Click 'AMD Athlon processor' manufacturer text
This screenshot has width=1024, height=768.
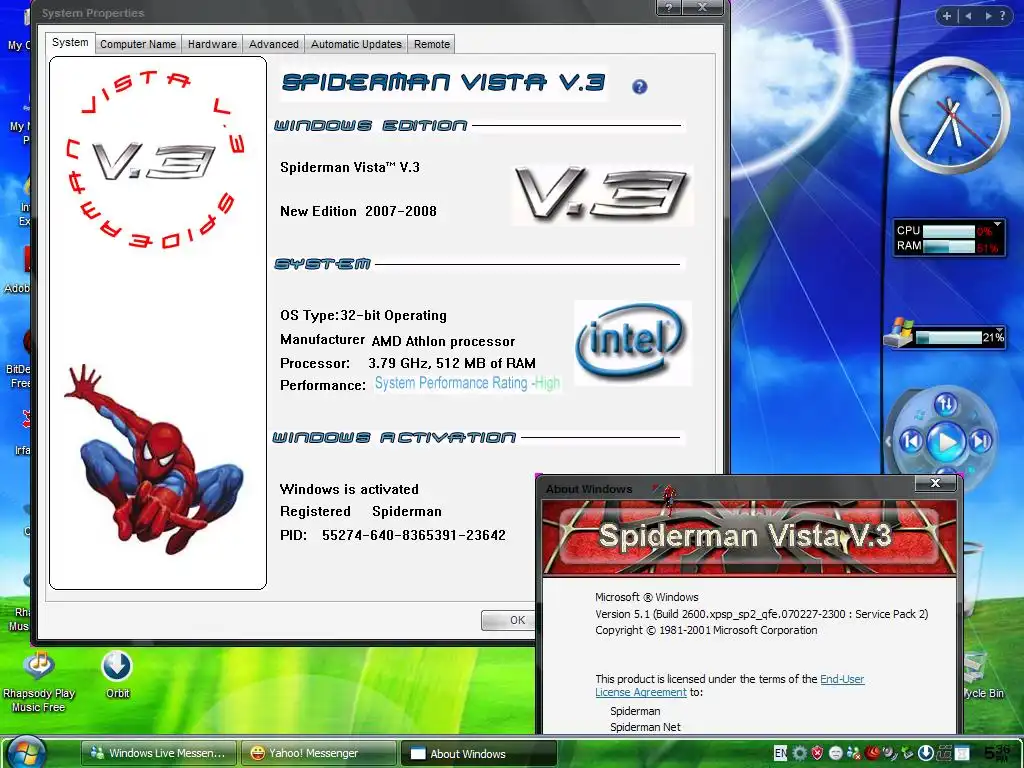coord(443,341)
